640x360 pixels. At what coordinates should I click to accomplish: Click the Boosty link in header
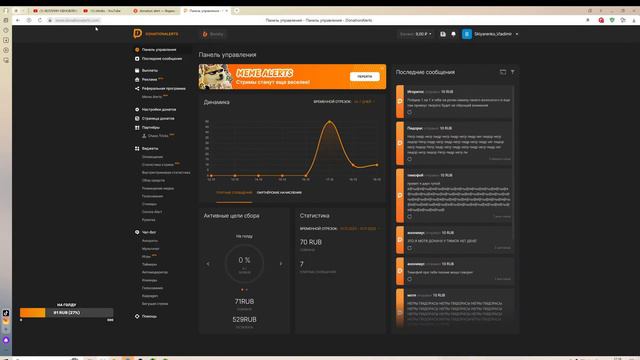tap(213, 34)
